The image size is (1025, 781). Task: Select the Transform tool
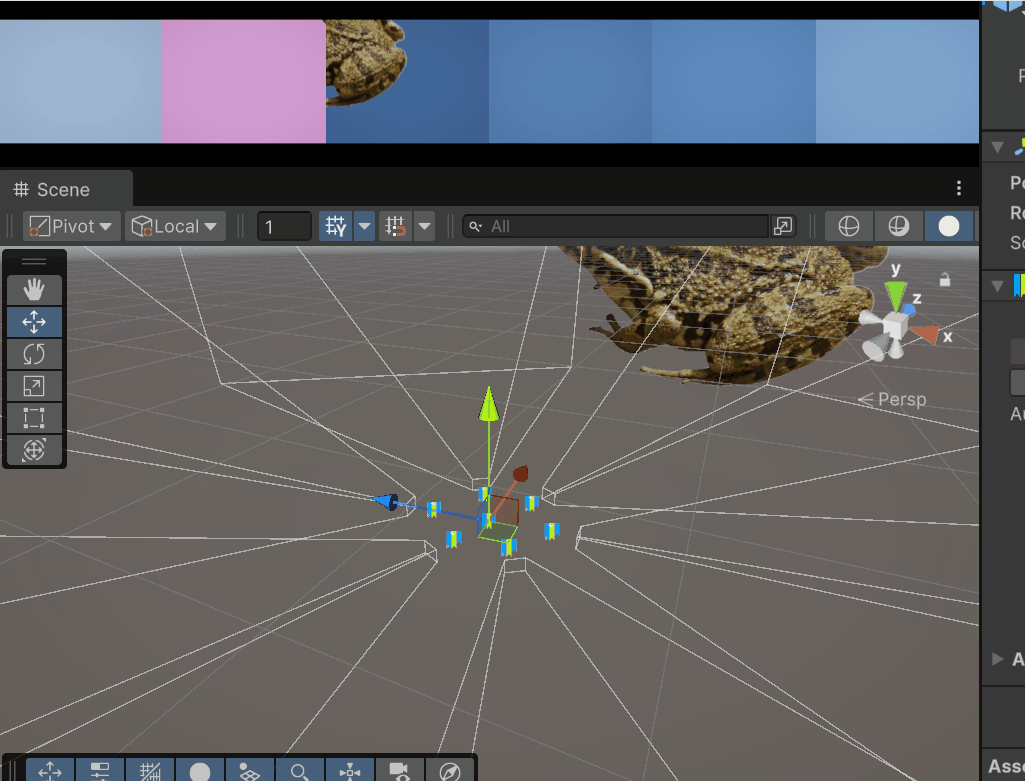tap(34, 450)
